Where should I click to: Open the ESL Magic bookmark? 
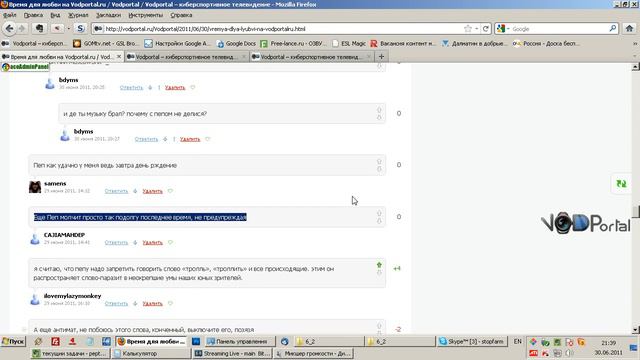click(349, 43)
